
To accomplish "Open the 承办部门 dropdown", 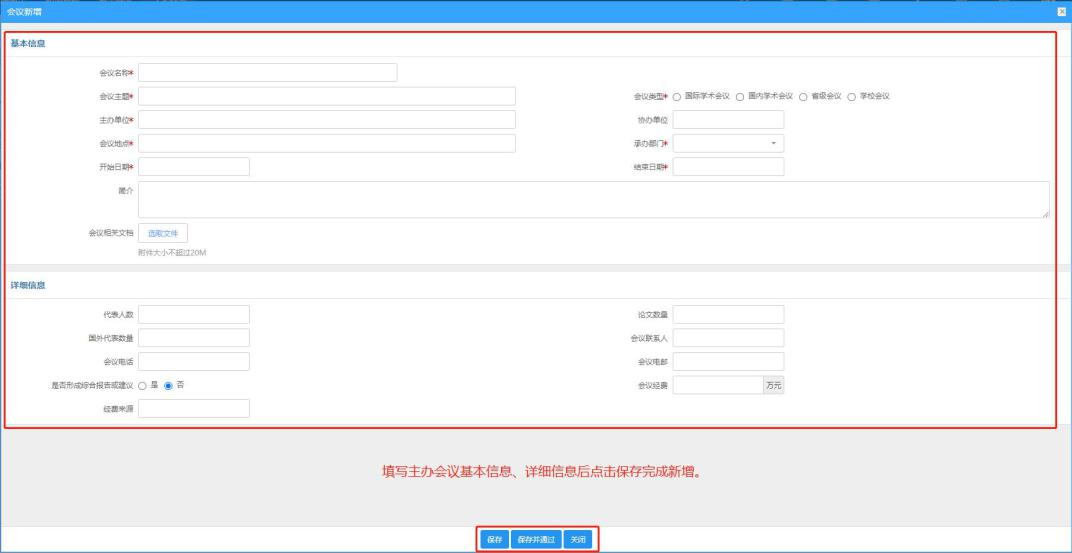I will click(x=728, y=144).
